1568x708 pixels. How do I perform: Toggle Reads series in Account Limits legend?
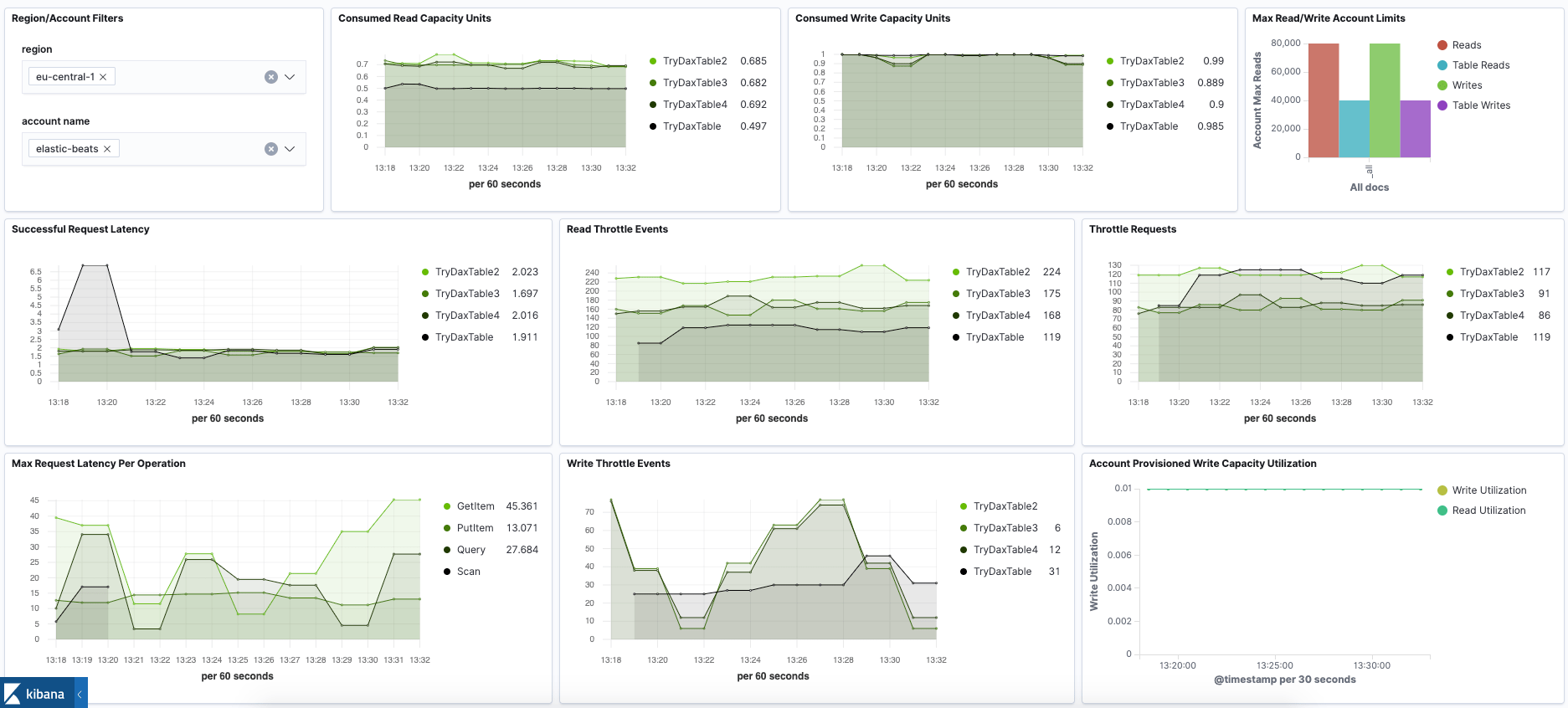coord(1466,45)
